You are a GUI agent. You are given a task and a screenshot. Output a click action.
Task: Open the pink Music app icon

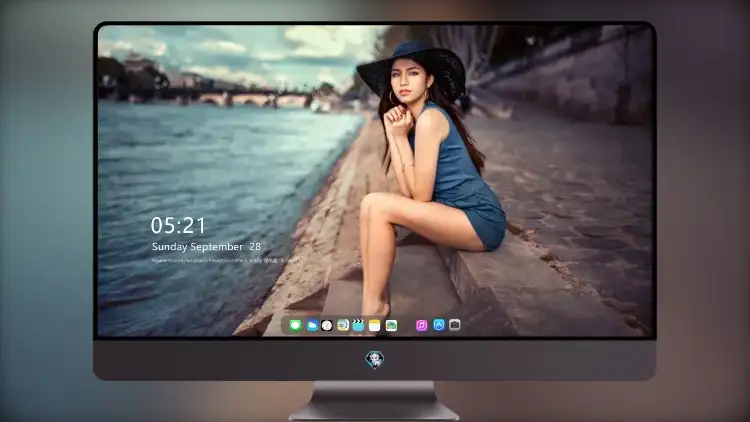[422, 325]
